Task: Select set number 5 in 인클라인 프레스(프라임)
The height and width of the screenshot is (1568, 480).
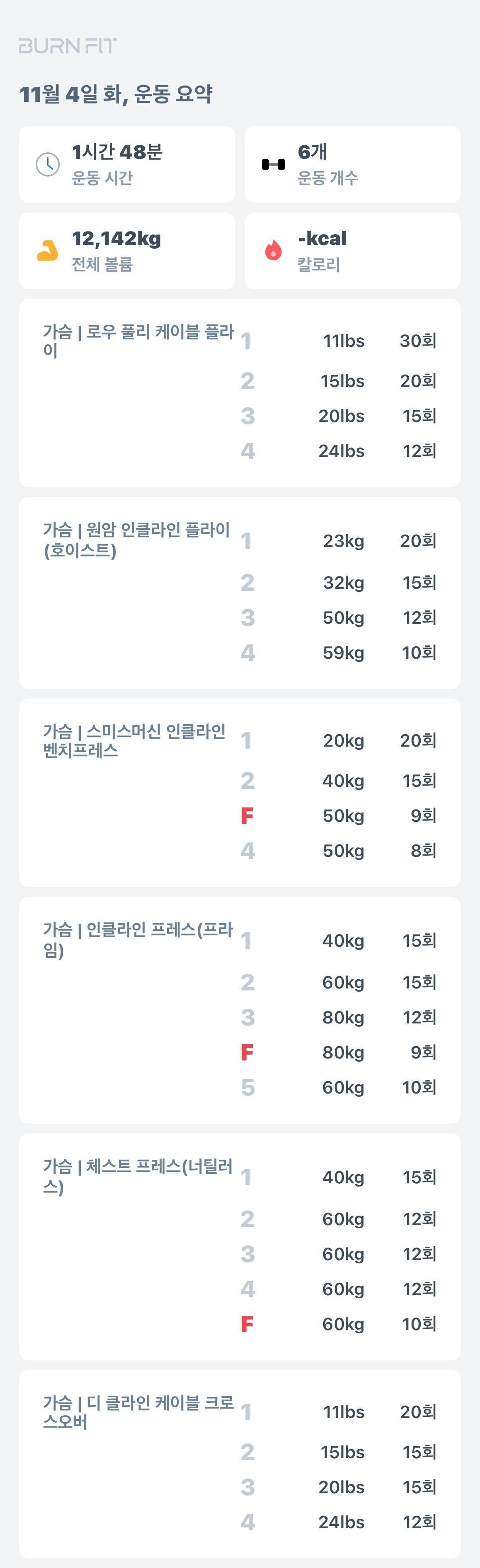Action: pos(247,1087)
